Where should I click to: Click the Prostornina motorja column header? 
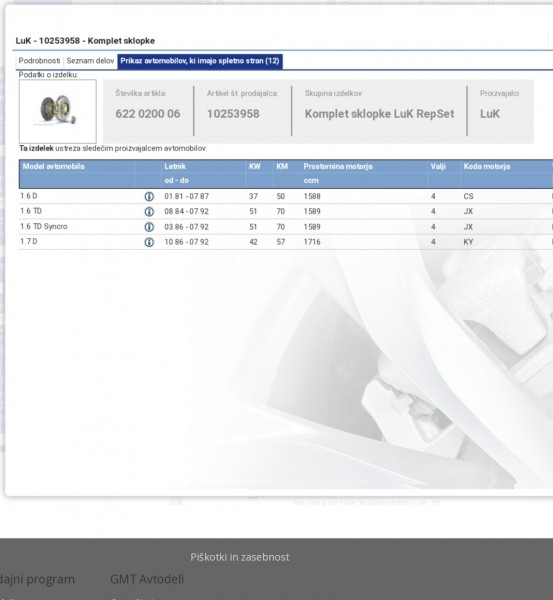[338, 166]
